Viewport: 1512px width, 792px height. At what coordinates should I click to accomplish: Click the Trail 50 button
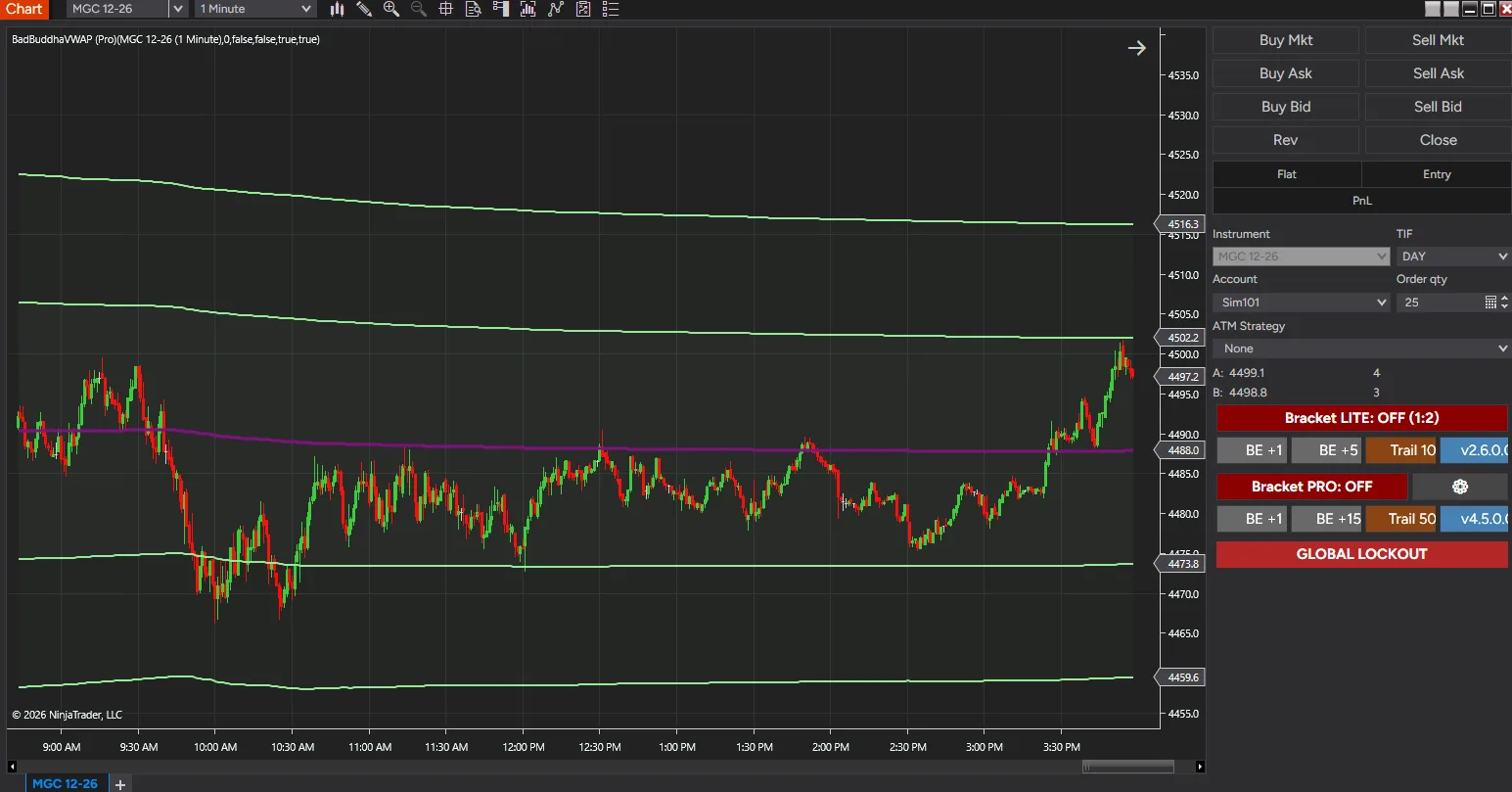click(1400, 519)
